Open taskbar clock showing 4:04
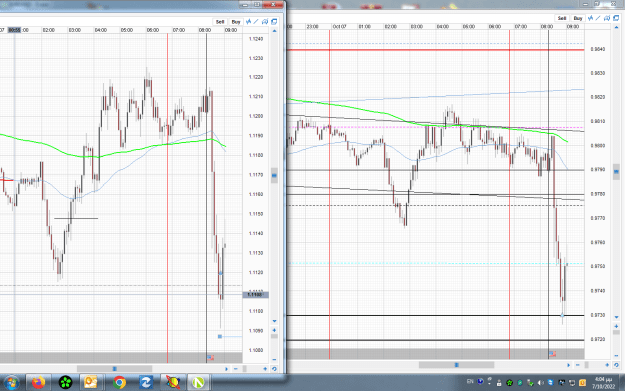This screenshot has height=391, width=625. pyautogui.click(x=603, y=383)
